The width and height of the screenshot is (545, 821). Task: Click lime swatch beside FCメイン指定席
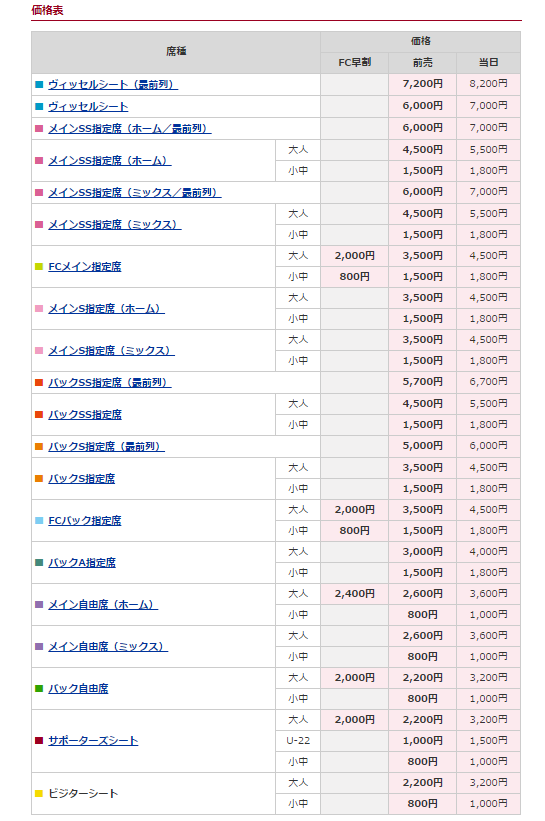(x=39, y=267)
